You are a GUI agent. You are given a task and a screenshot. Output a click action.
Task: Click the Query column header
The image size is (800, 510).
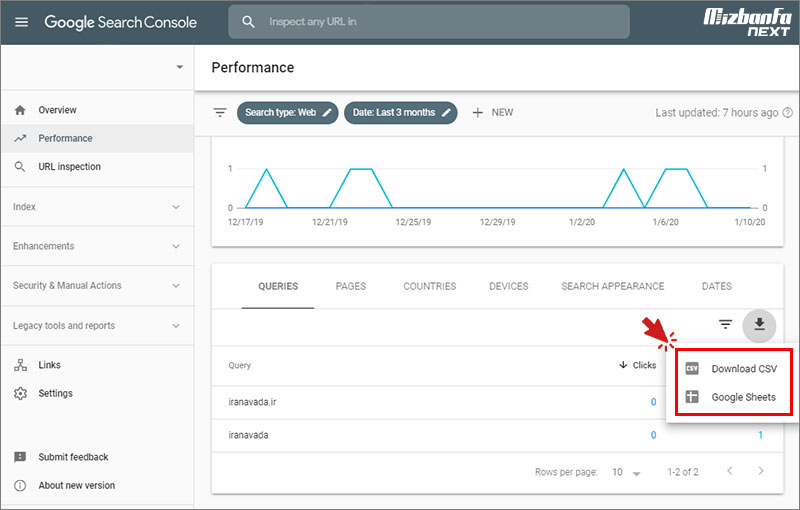pyautogui.click(x=240, y=366)
